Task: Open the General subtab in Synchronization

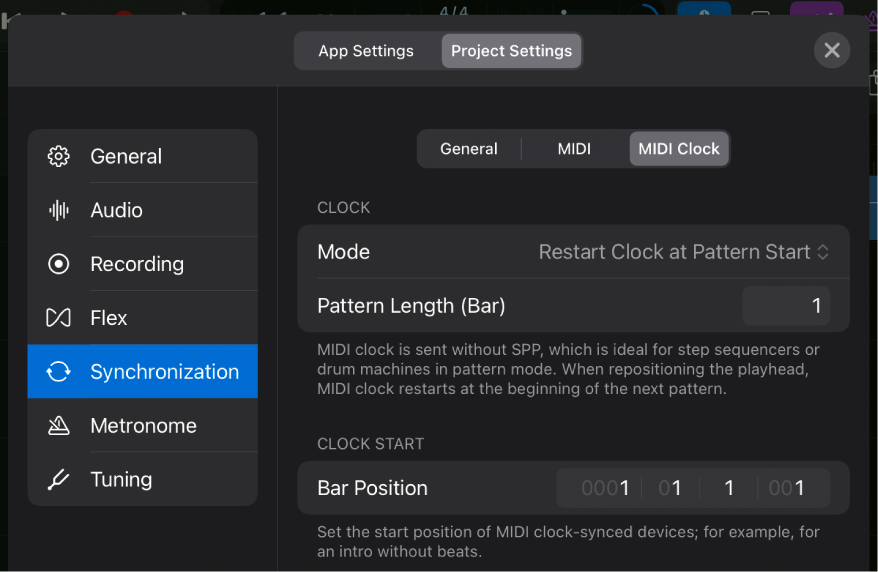Action: tap(469, 149)
